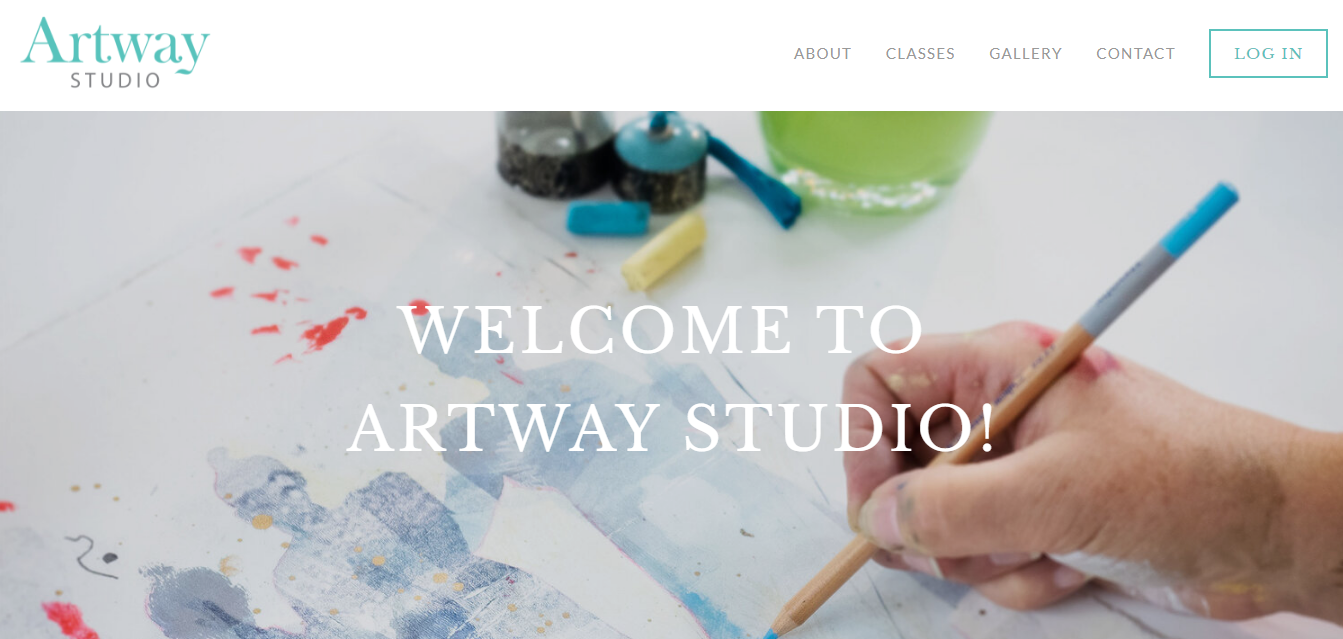The height and width of the screenshot is (639, 1343).
Task: Open the Gallery section
Action: pyautogui.click(x=1025, y=54)
